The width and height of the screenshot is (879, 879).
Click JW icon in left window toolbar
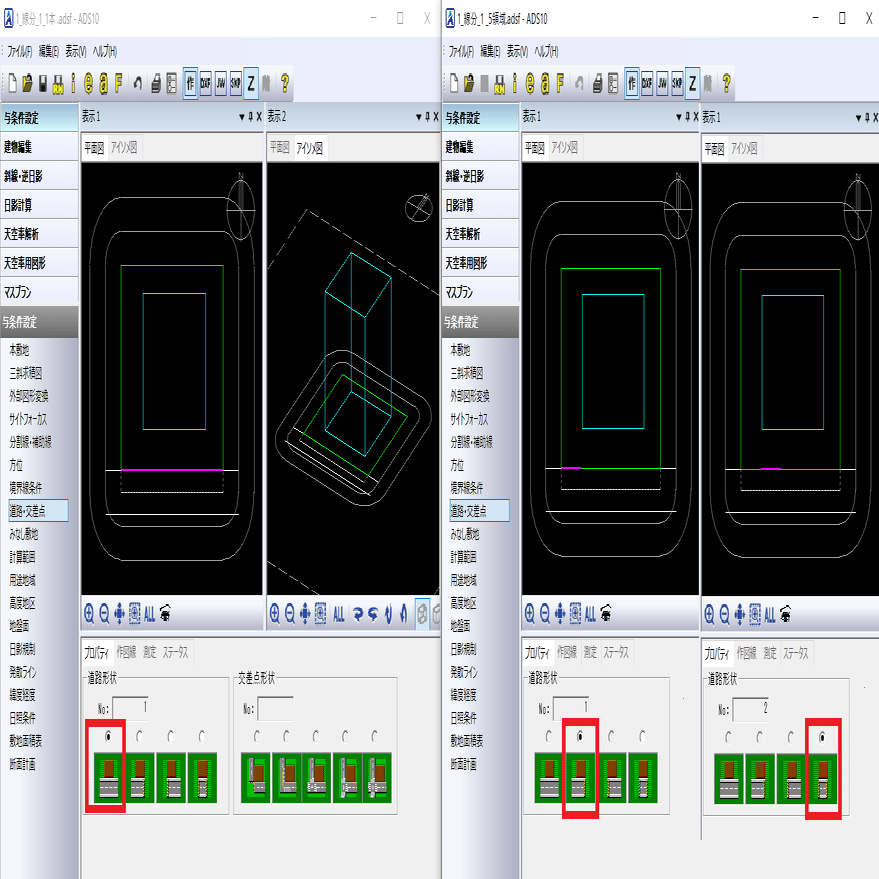(221, 84)
